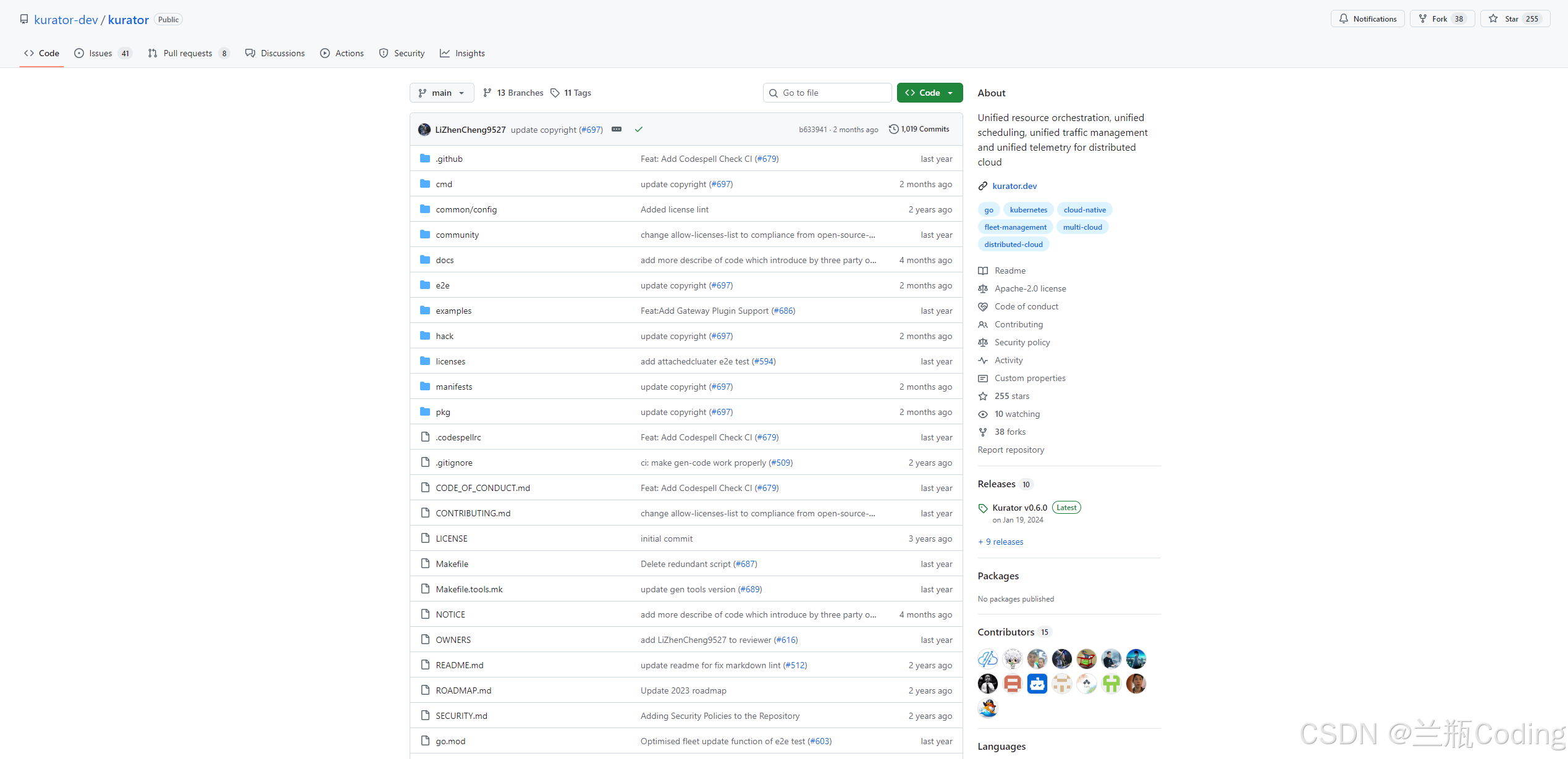Screen dimensions: 1568x759
Task: Open the Kurator v0.6.0 release
Action: (x=1019, y=508)
